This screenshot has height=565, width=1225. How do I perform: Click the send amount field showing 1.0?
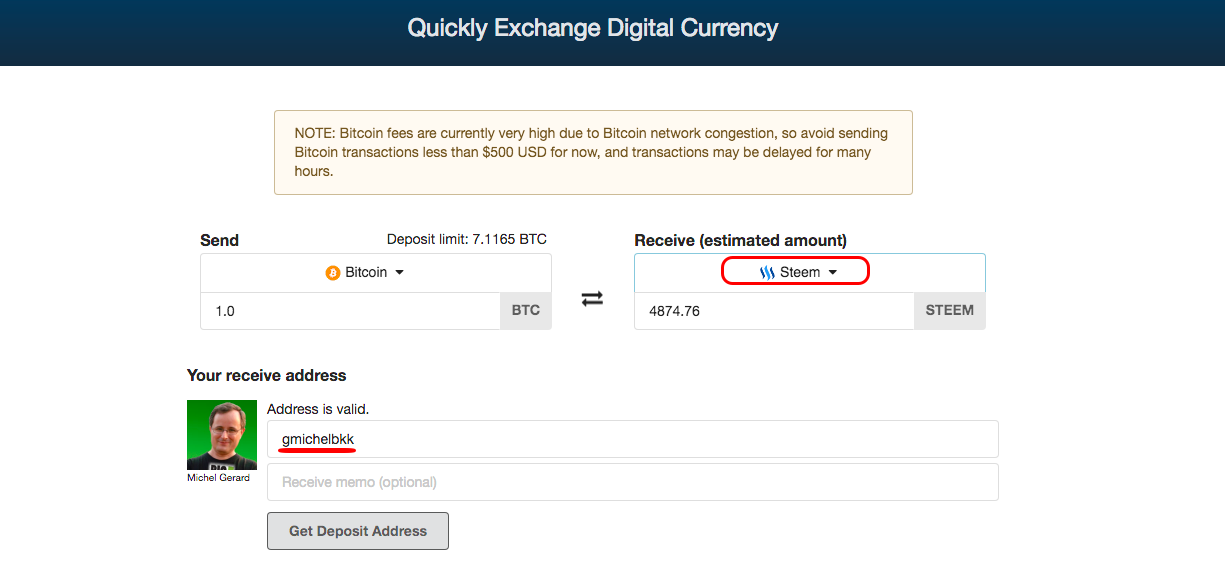pyautogui.click(x=351, y=311)
